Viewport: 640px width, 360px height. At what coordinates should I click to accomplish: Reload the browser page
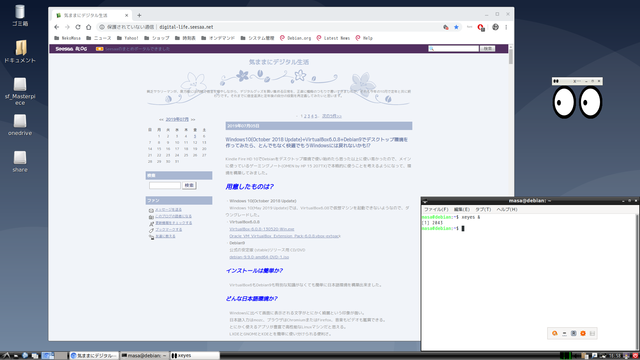click(78, 27)
